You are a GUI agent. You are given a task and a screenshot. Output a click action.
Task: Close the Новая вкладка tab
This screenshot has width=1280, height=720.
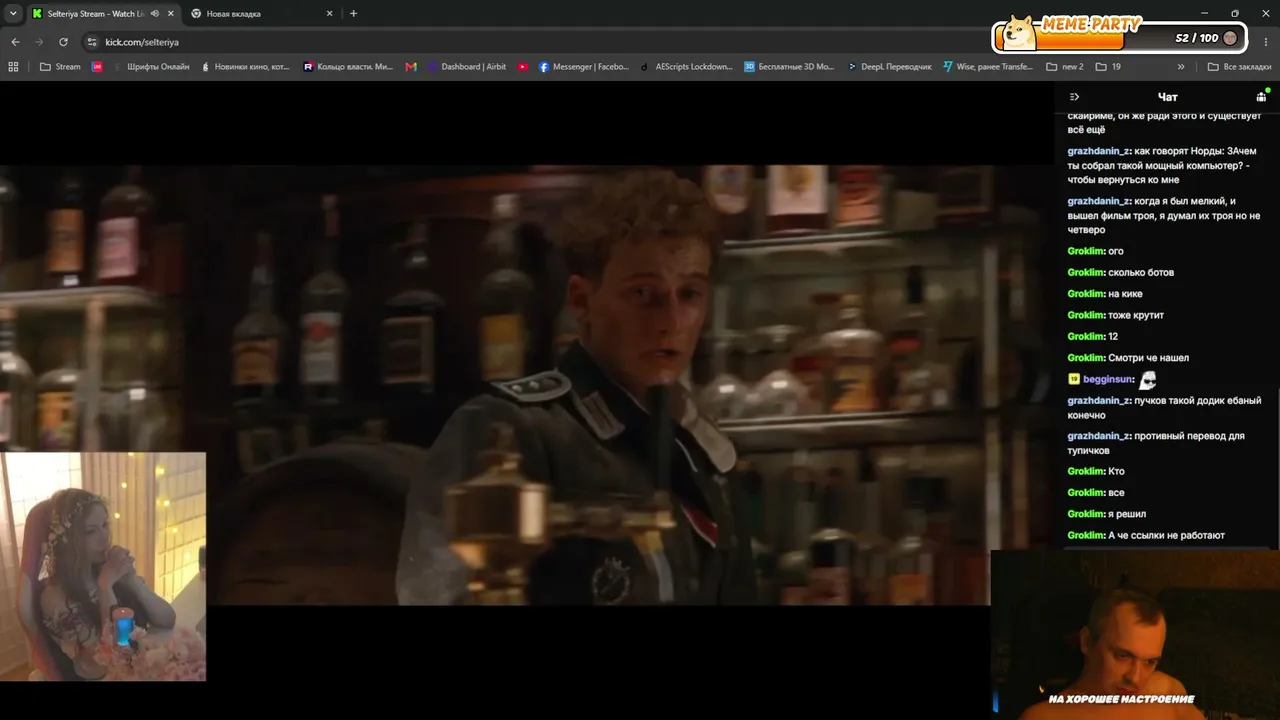pyautogui.click(x=330, y=14)
